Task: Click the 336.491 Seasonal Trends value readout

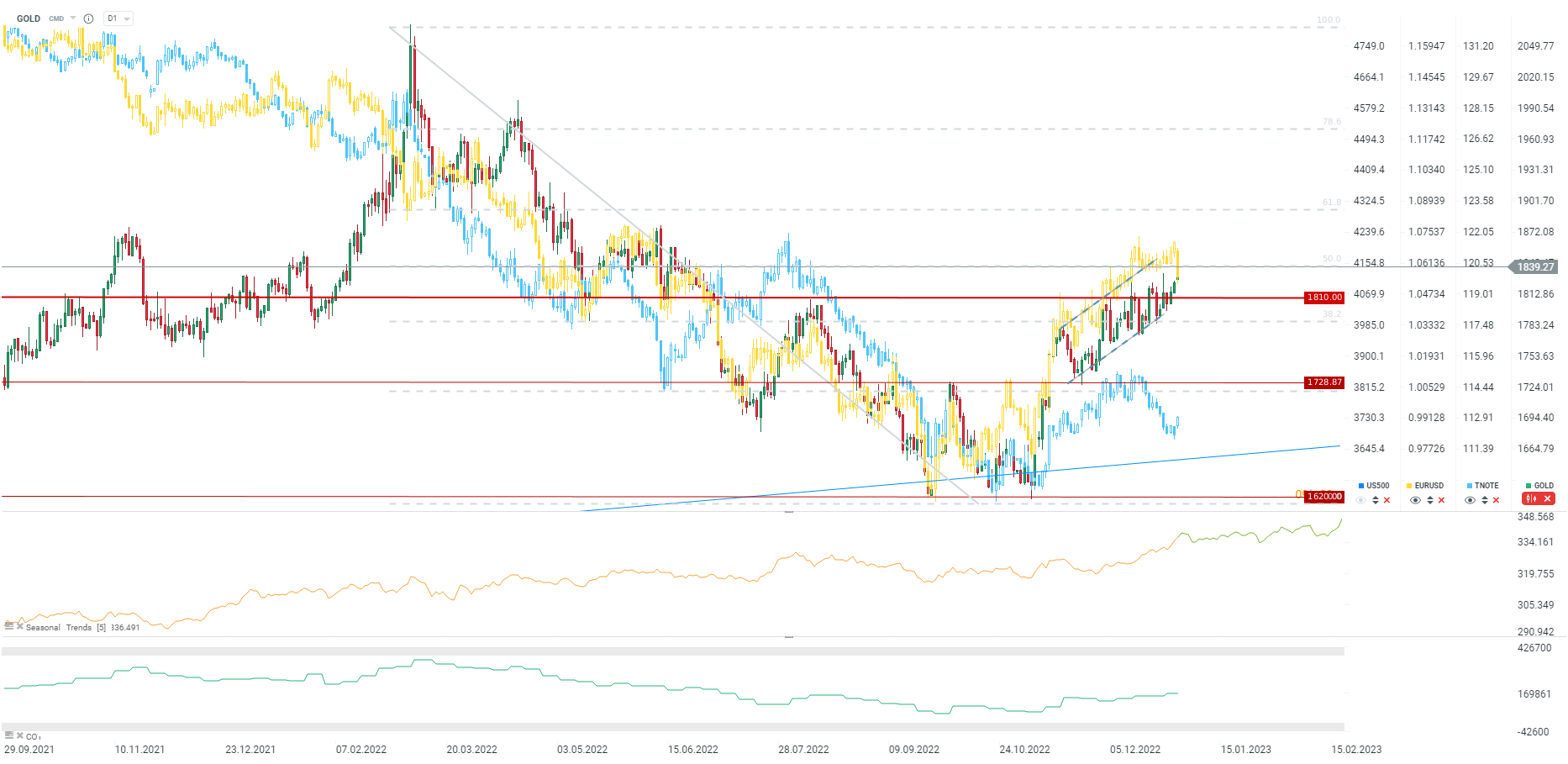Action: pos(125,628)
